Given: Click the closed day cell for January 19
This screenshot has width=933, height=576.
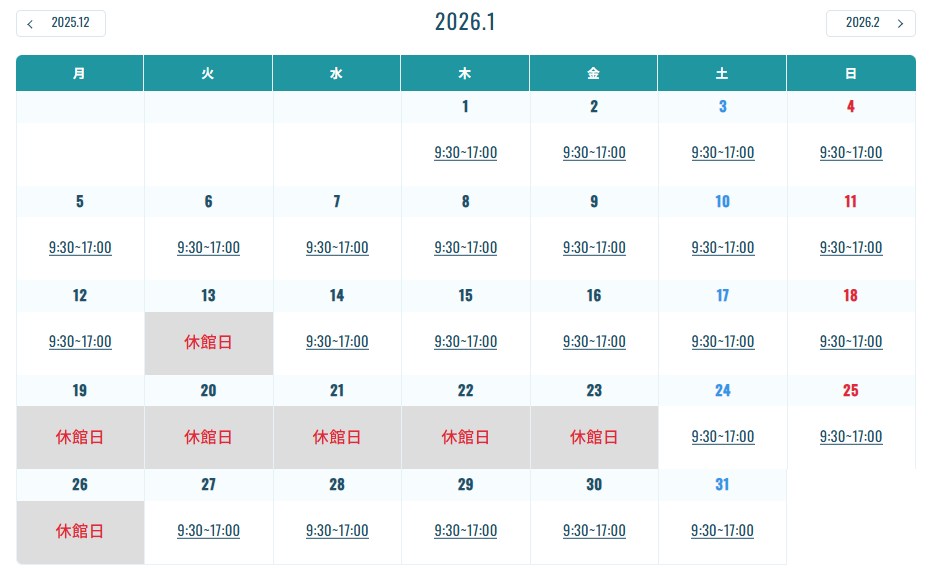Looking at the screenshot, I should pos(80,437).
